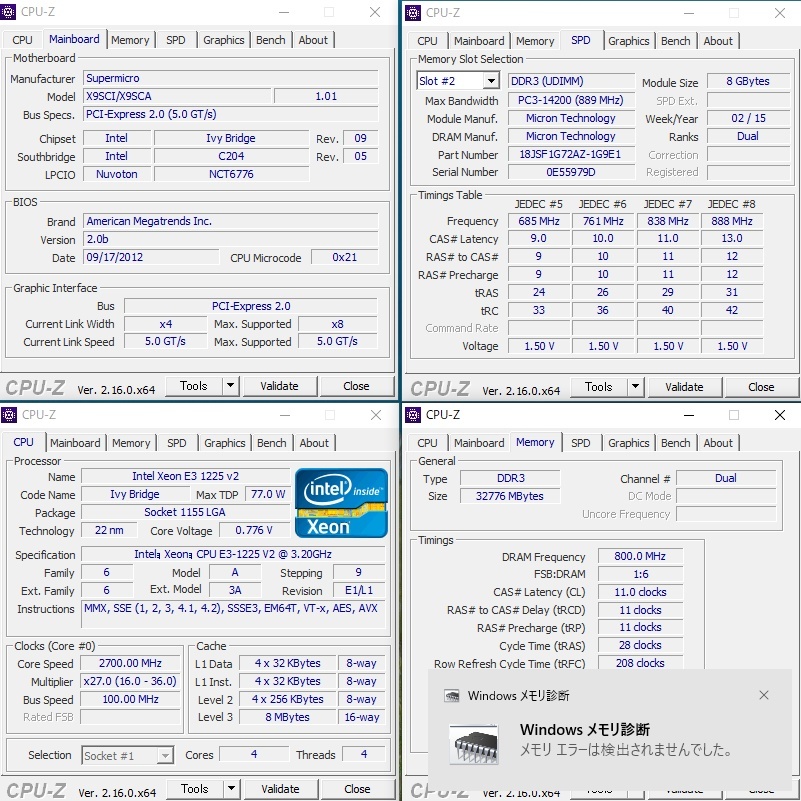Image resolution: width=801 pixels, height=801 pixels.
Task: Open Bench tab in CPU window
Action: pyautogui.click(x=272, y=443)
